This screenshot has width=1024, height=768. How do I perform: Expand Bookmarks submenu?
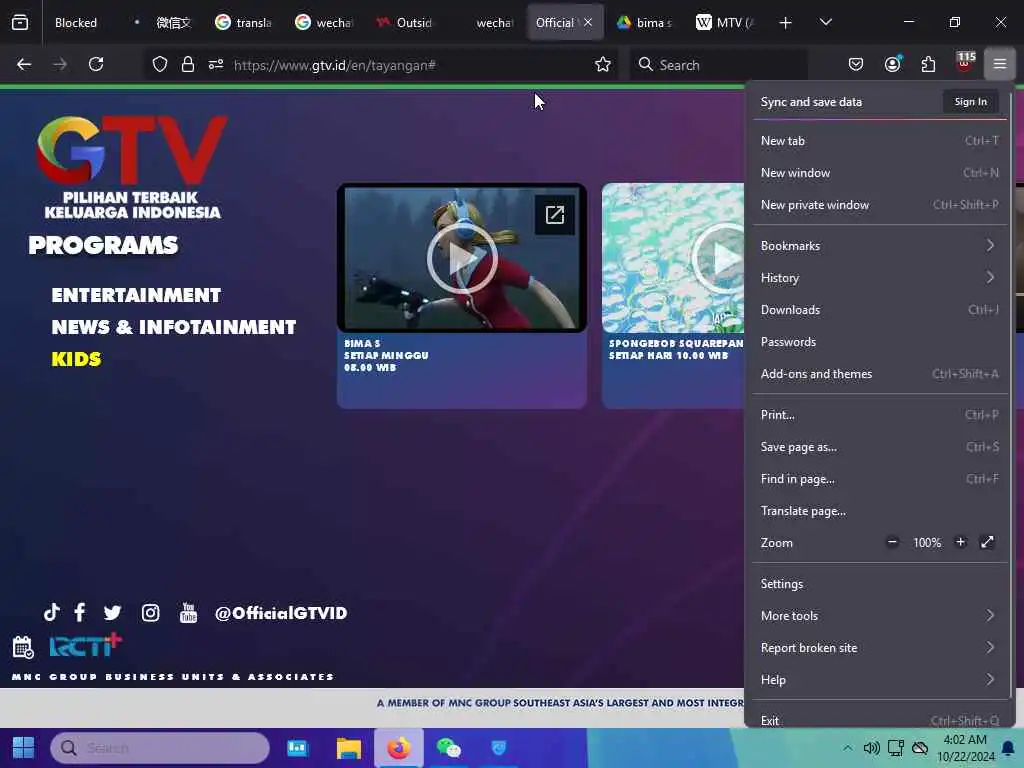[879, 246]
